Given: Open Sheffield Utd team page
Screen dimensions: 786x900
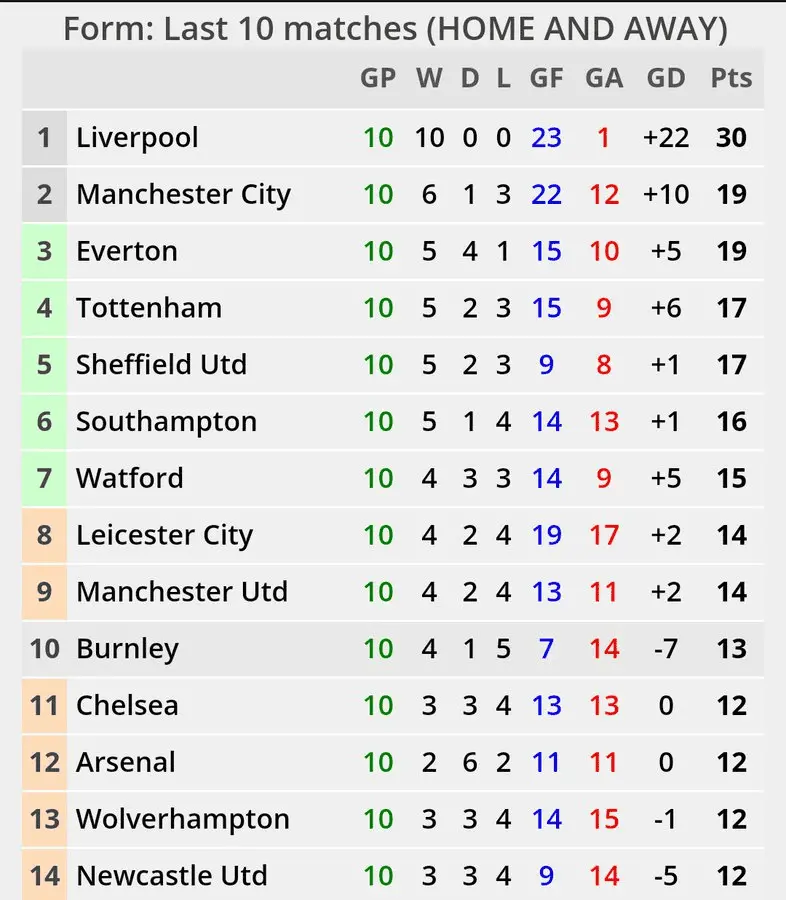Looking at the screenshot, I should click(161, 365).
